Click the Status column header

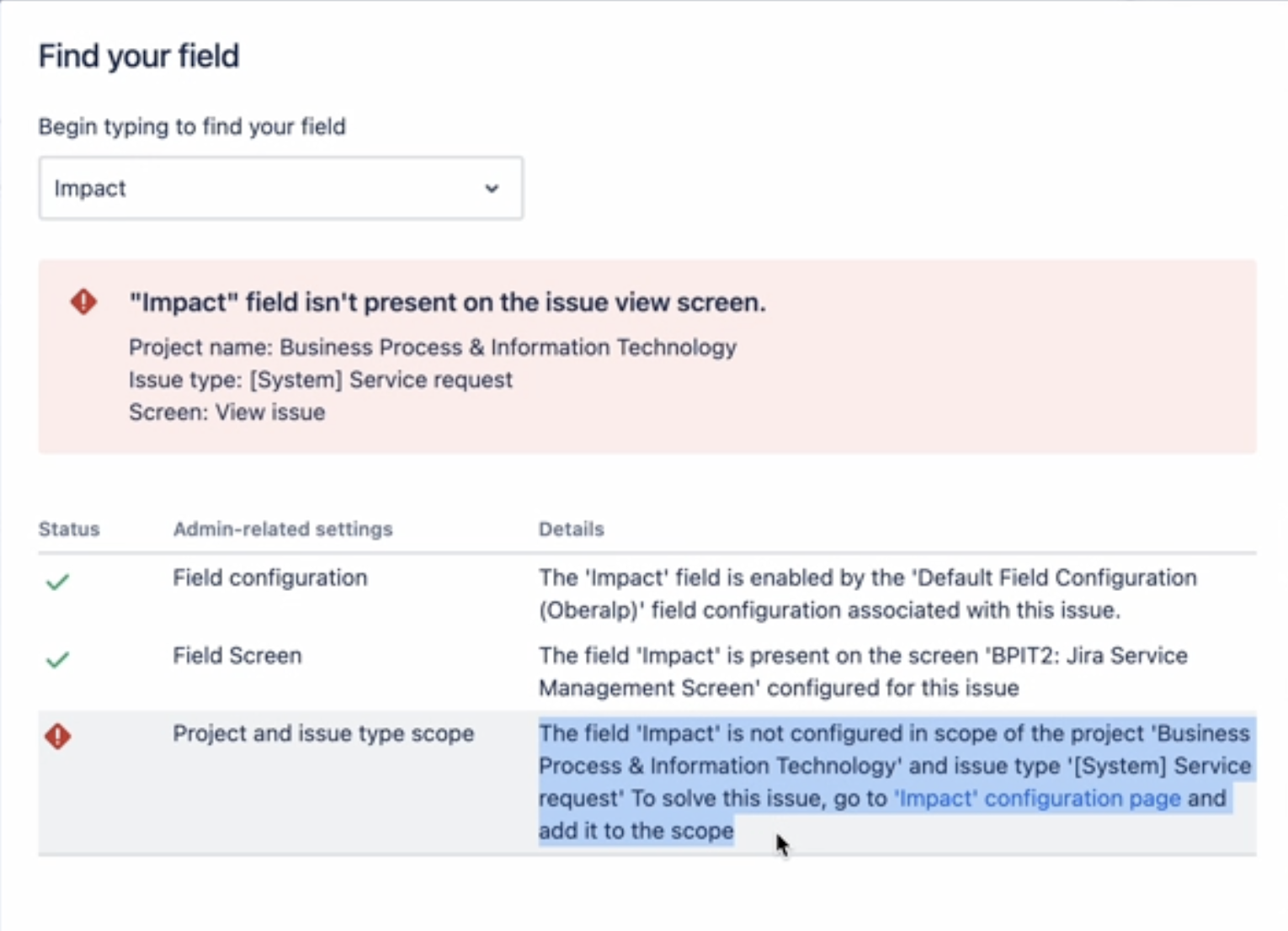(x=69, y=529)
